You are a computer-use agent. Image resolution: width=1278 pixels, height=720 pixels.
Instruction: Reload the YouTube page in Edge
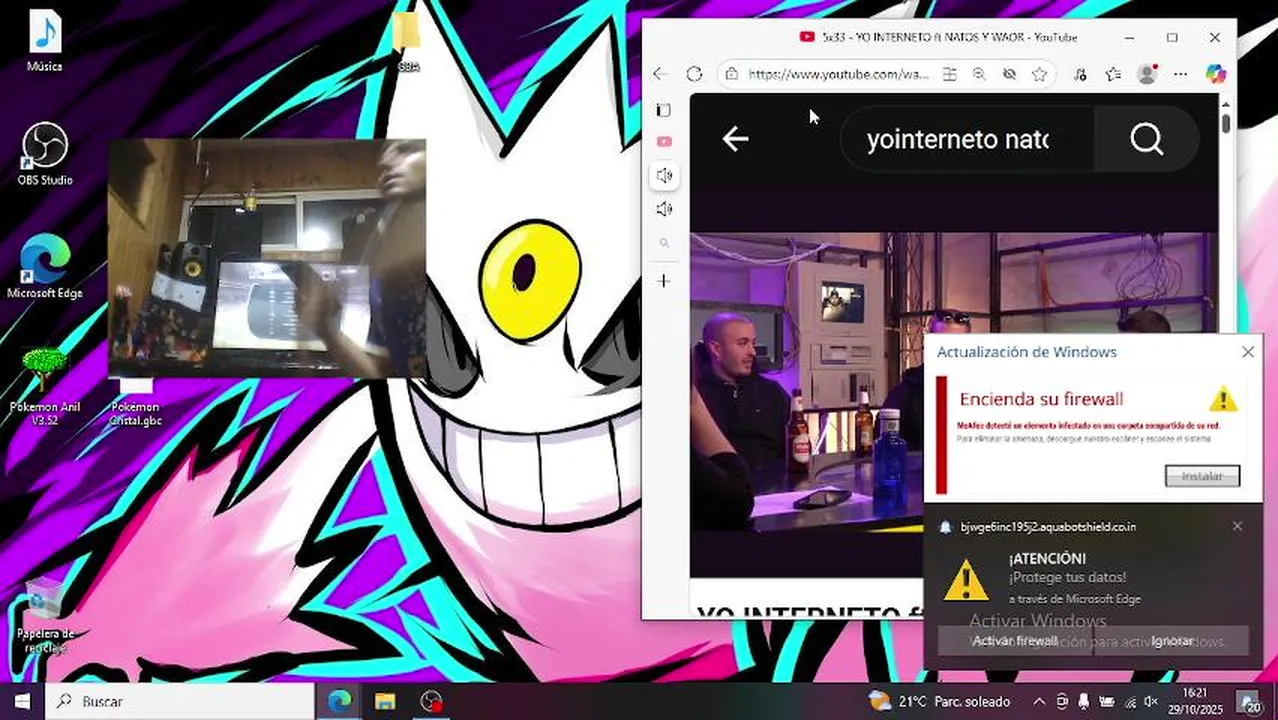tap(694, 74)
